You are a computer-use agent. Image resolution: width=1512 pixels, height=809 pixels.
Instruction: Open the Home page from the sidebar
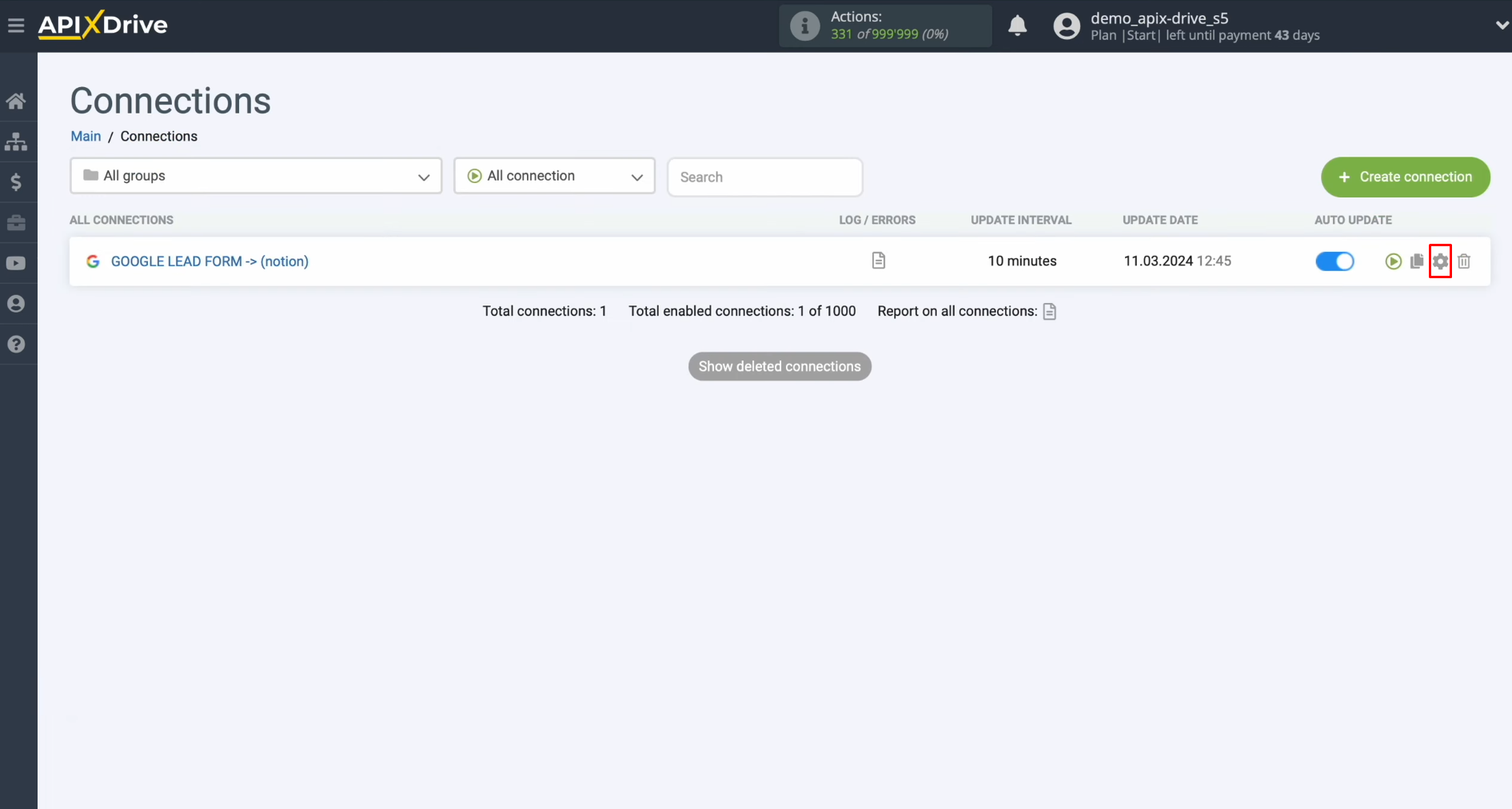(x=17, y=101)
